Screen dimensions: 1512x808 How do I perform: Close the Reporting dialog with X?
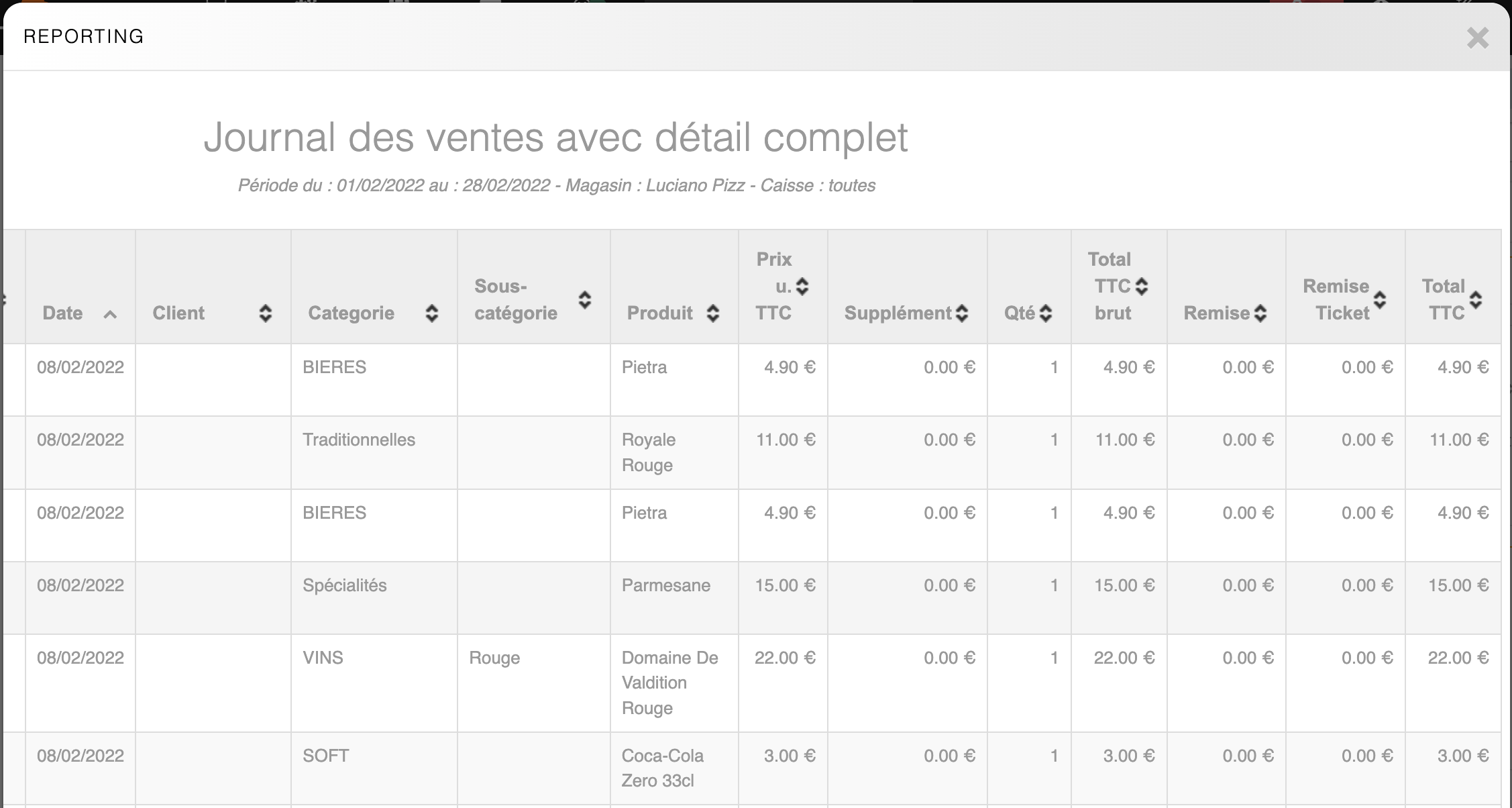click(x=1477, y=38)
